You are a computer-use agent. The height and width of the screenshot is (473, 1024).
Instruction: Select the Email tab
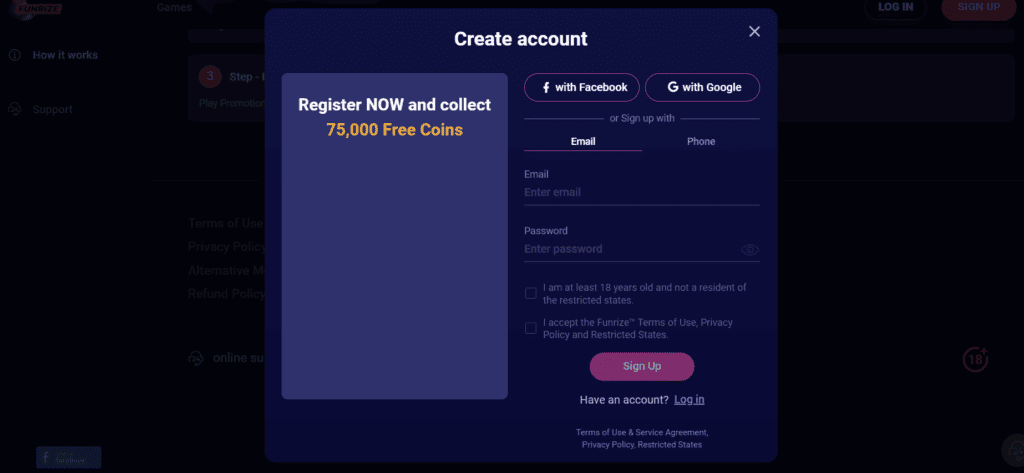click(x=583, y=141)
